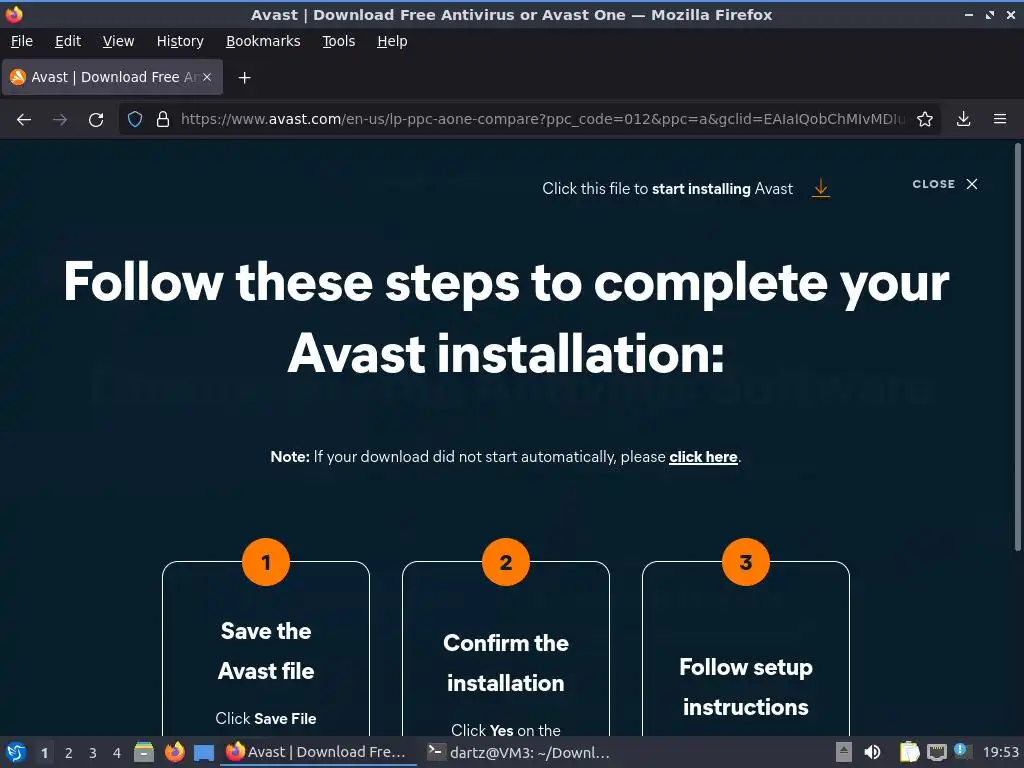Screen dimensions: 1024x768
Task: Switch to the Avast Firefox taskbar window
Action: tap(318, 752)
